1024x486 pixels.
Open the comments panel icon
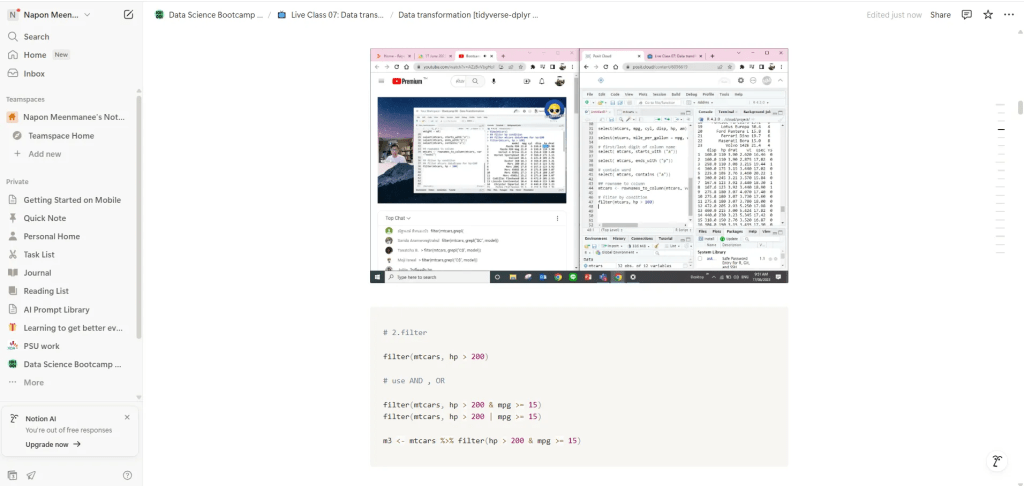(x=966, y=15)
